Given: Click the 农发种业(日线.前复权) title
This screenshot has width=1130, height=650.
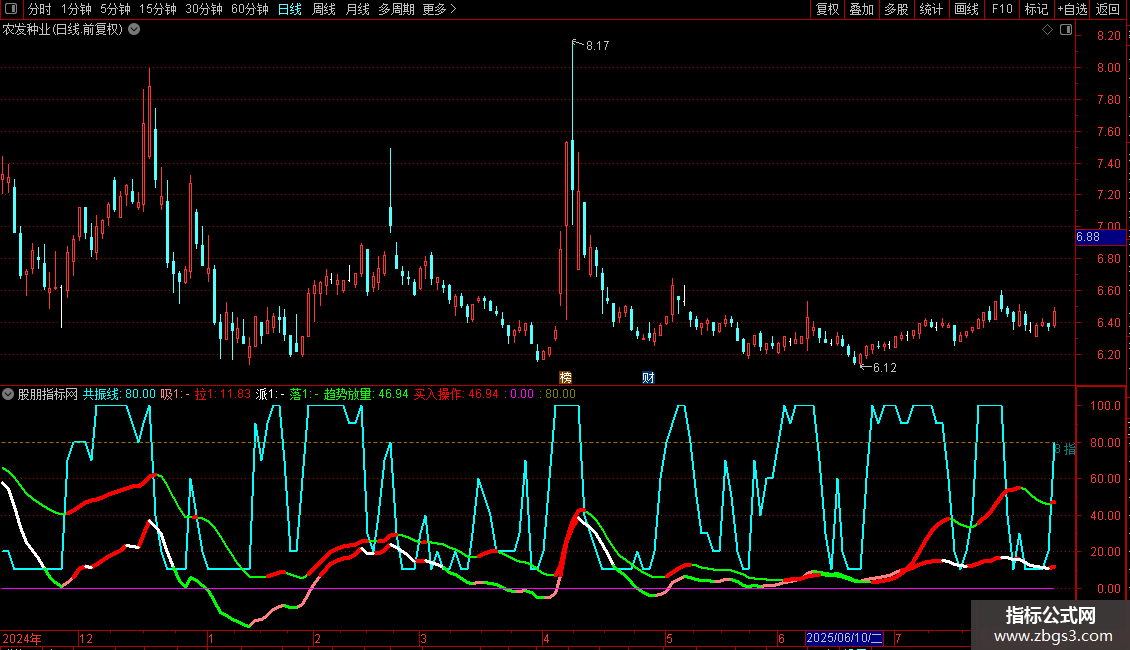Looking at the screenshot, I should (63, 29).
